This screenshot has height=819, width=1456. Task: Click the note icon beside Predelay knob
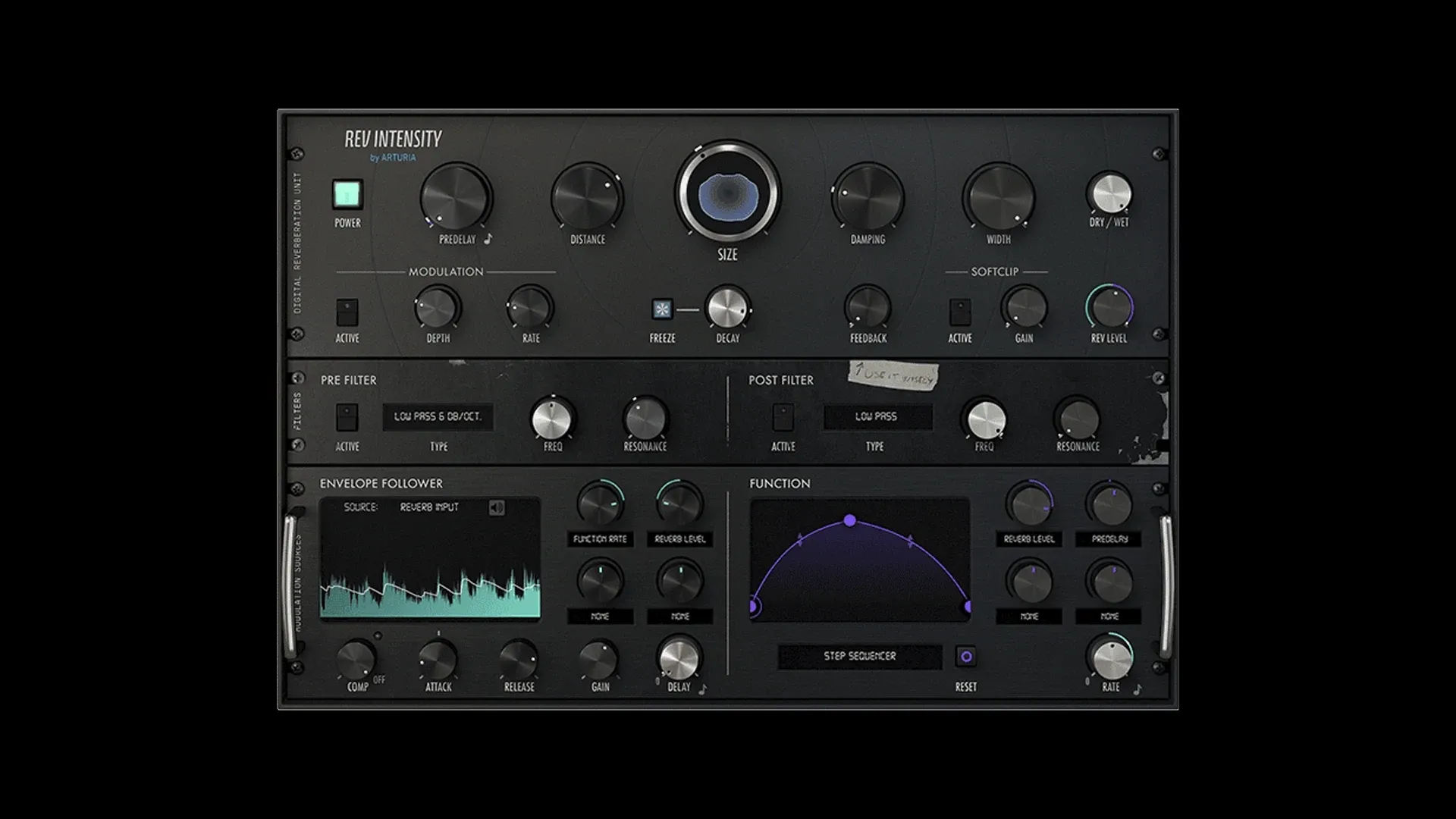click(486, 238)
